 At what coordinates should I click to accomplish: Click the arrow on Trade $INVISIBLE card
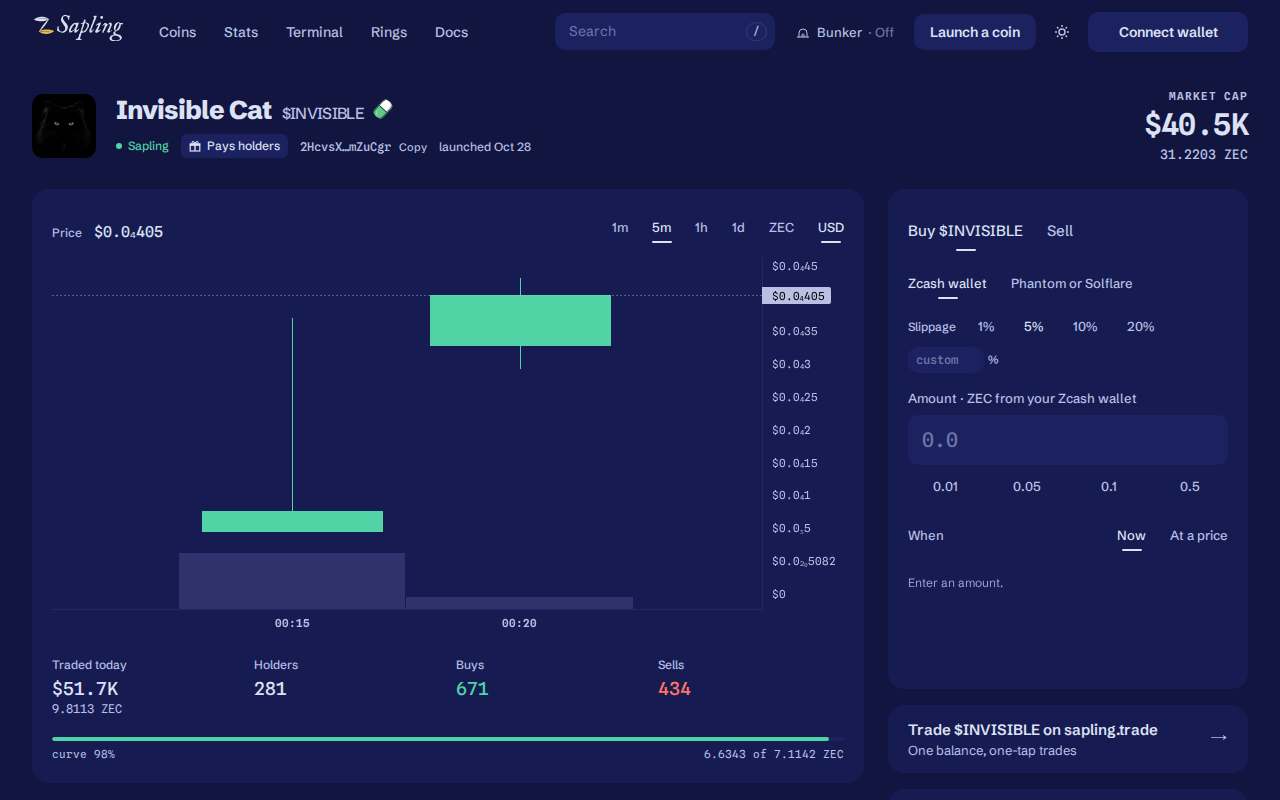point(1218,738)
